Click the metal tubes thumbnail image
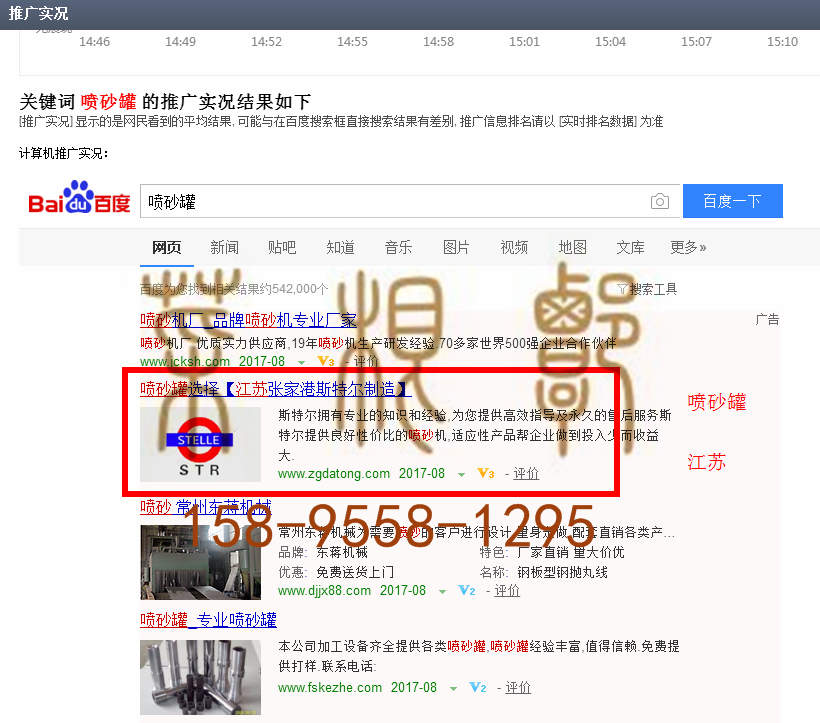Viewport: 820px width, 723px height. [200, 677]
